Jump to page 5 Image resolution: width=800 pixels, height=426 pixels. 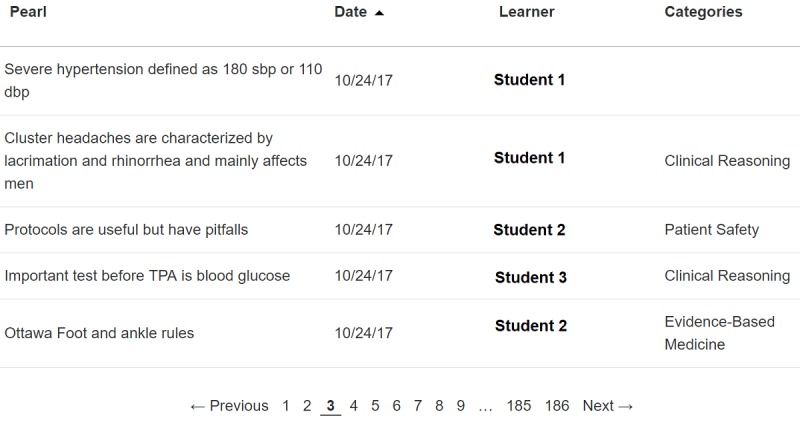point(375,406)
